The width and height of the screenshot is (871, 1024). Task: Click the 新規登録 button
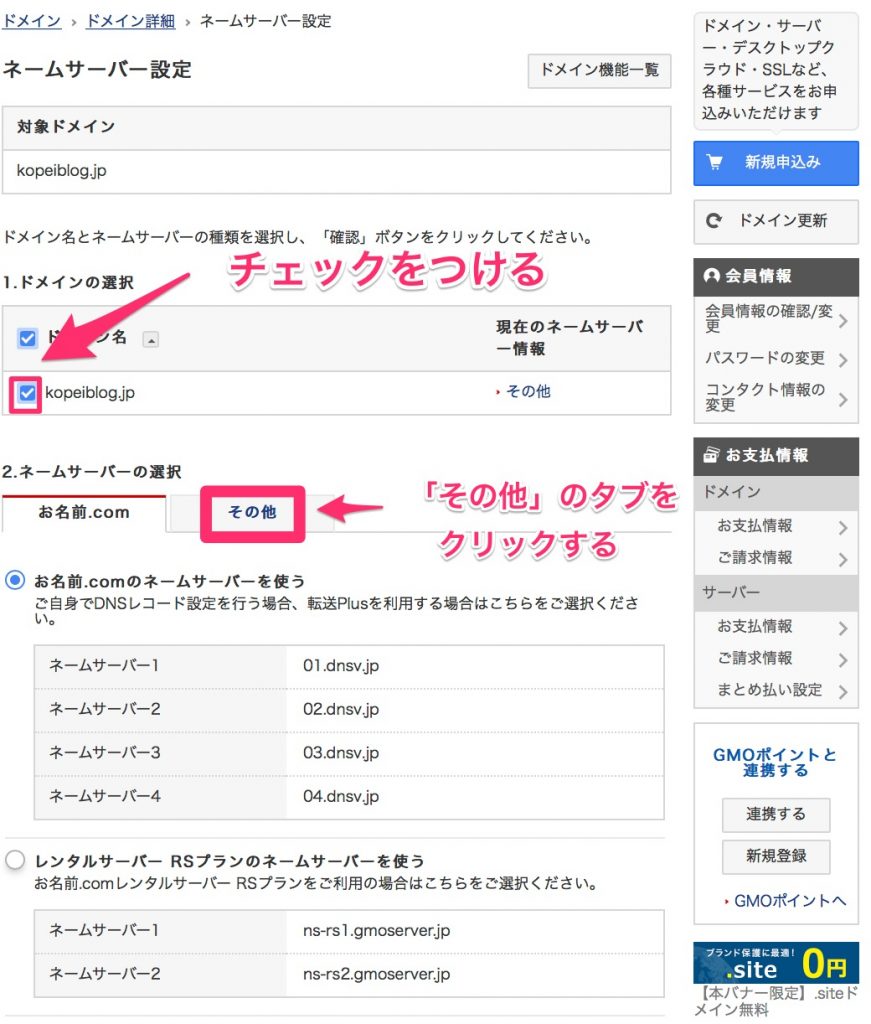775,856
